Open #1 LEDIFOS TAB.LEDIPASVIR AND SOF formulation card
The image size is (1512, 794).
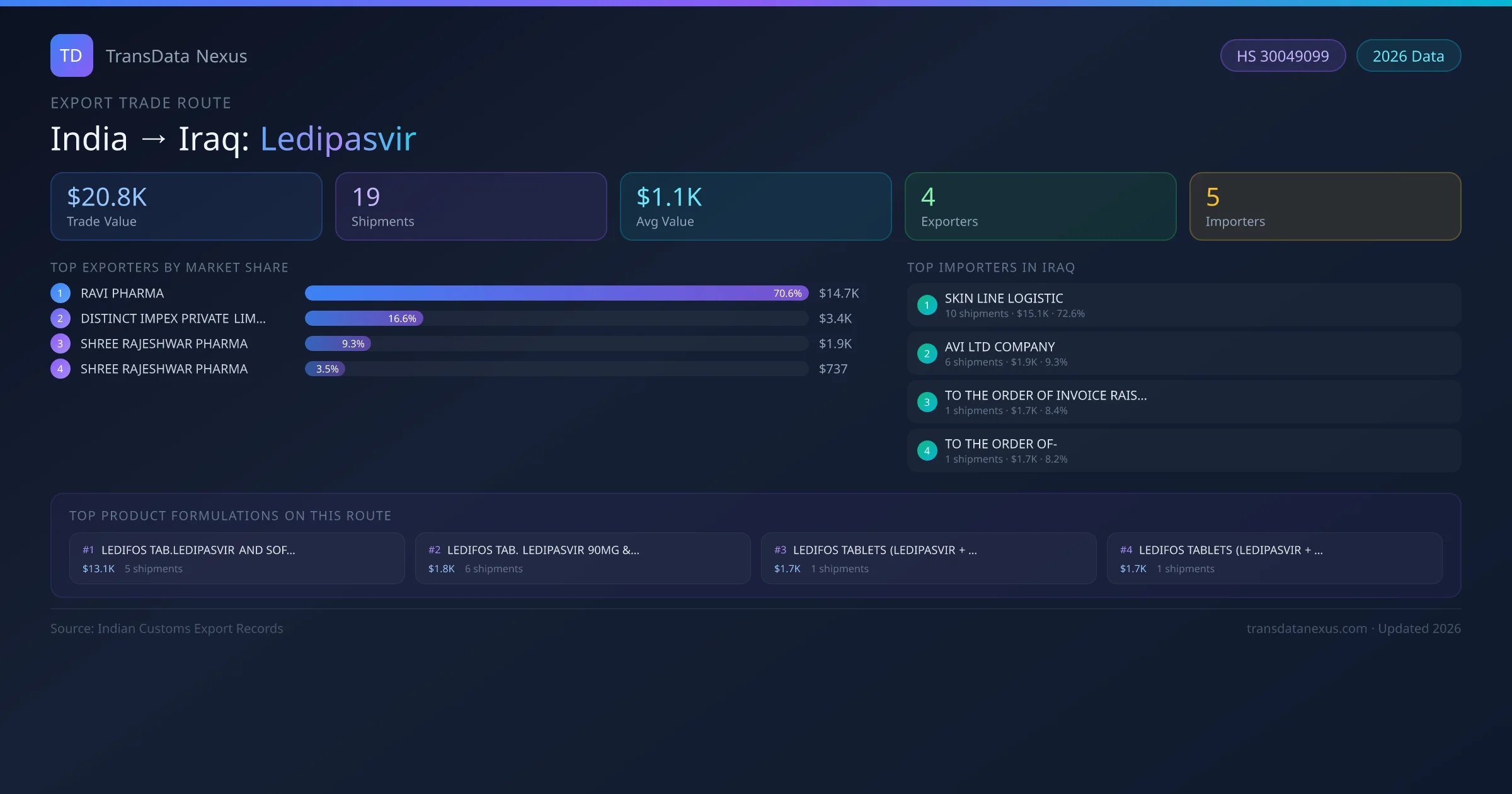tap(237, 558)
